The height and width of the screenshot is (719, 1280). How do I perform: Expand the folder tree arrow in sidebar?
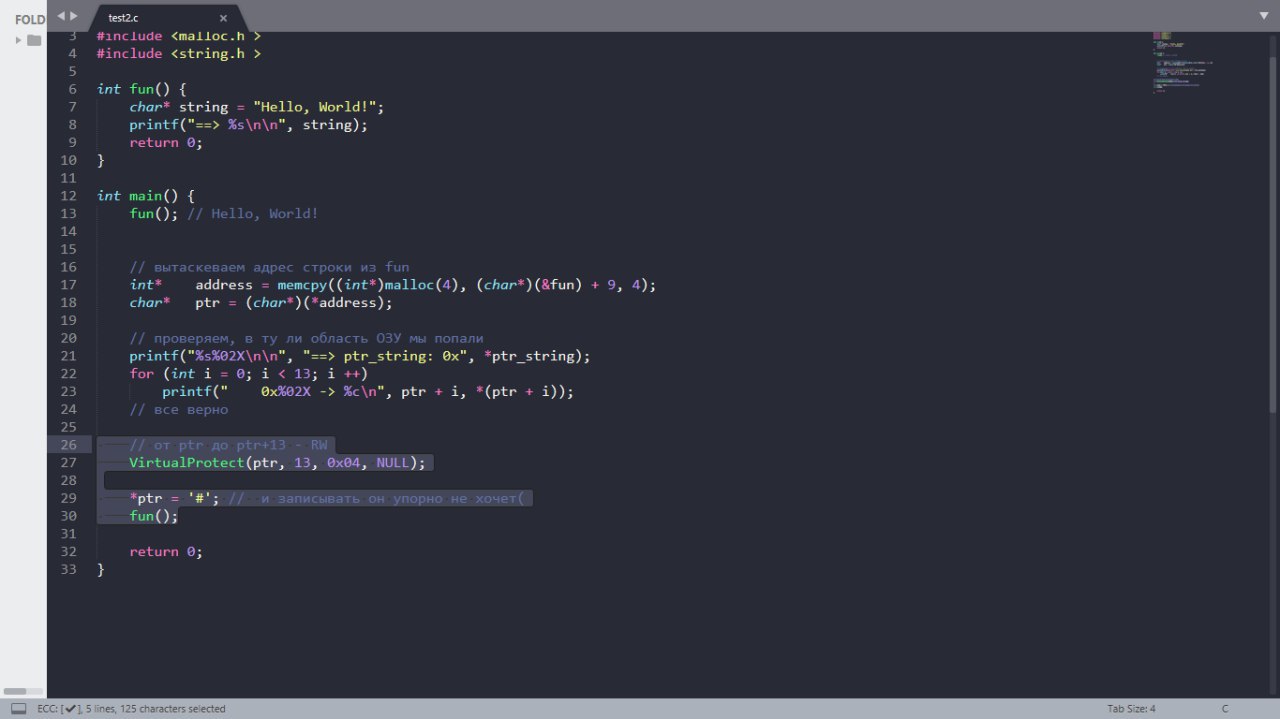click(x=18, y=40)
